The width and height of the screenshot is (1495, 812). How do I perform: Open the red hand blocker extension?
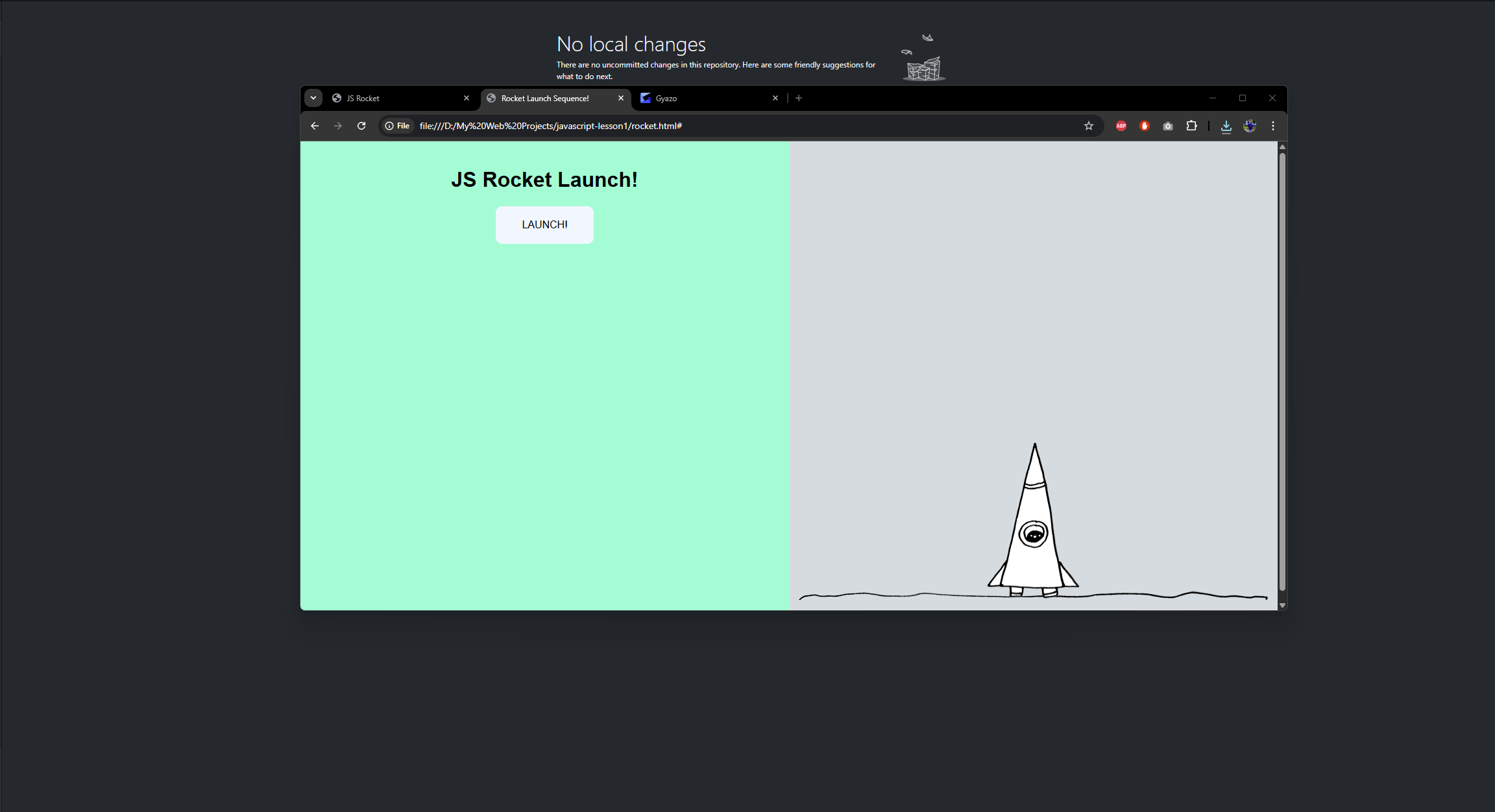click(1145, 126)
